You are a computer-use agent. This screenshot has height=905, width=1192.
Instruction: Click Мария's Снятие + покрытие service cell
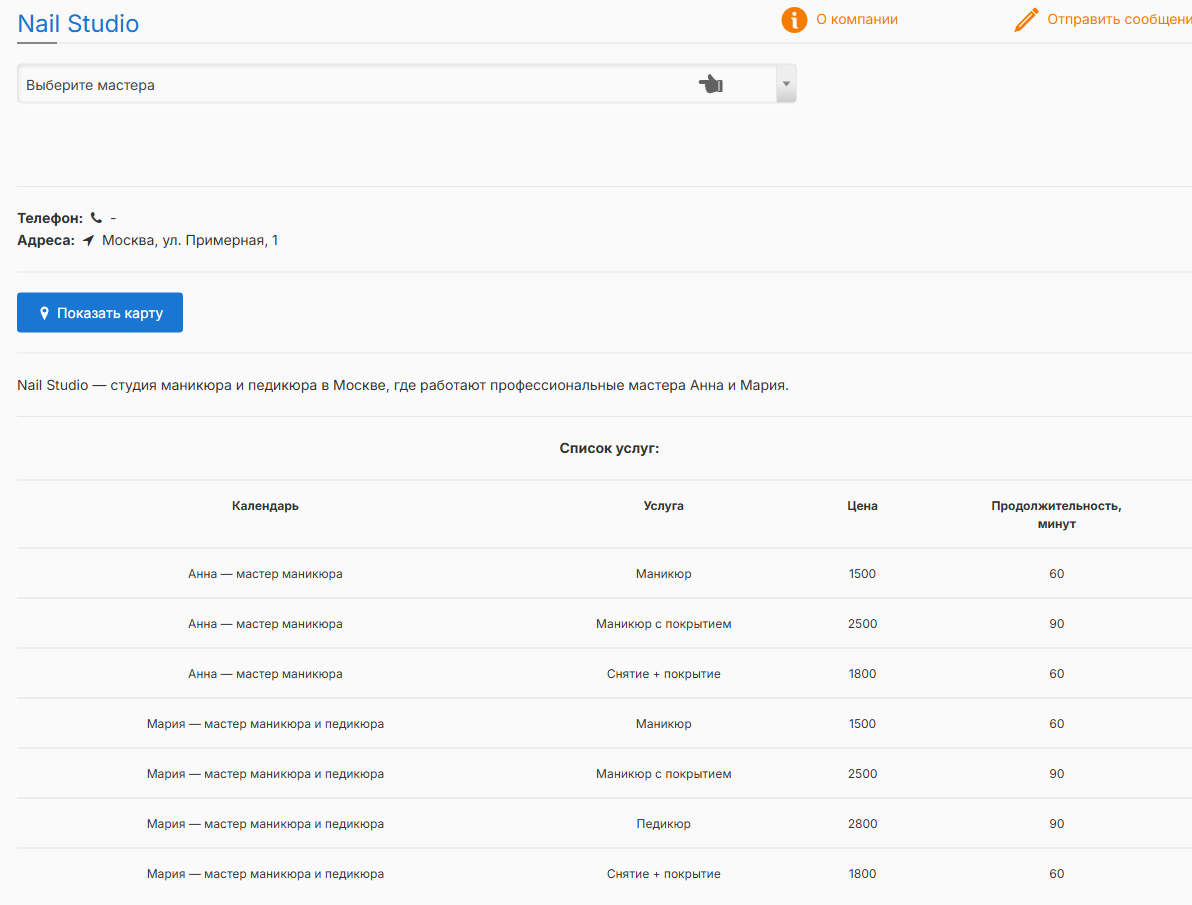click(x=664, y=875)
